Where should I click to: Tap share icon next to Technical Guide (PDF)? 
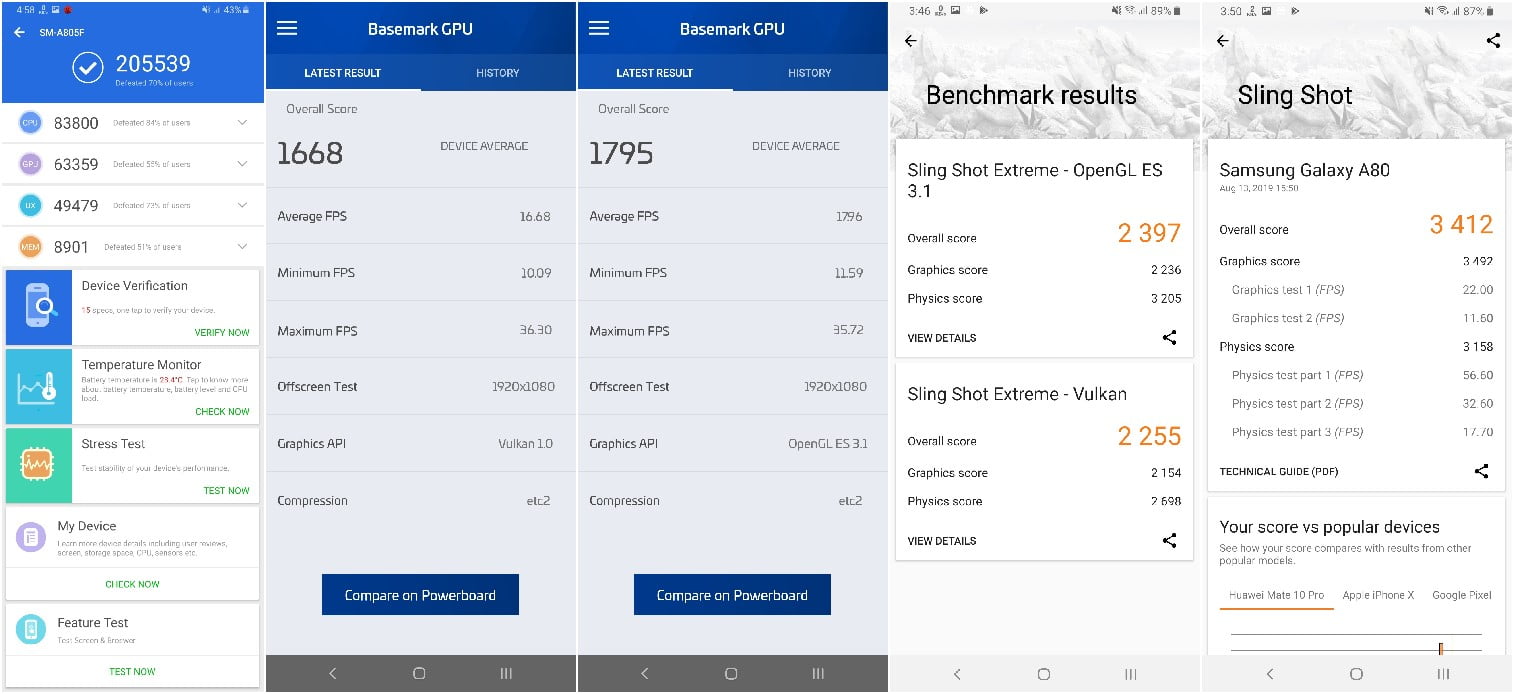coord(1481,471)
